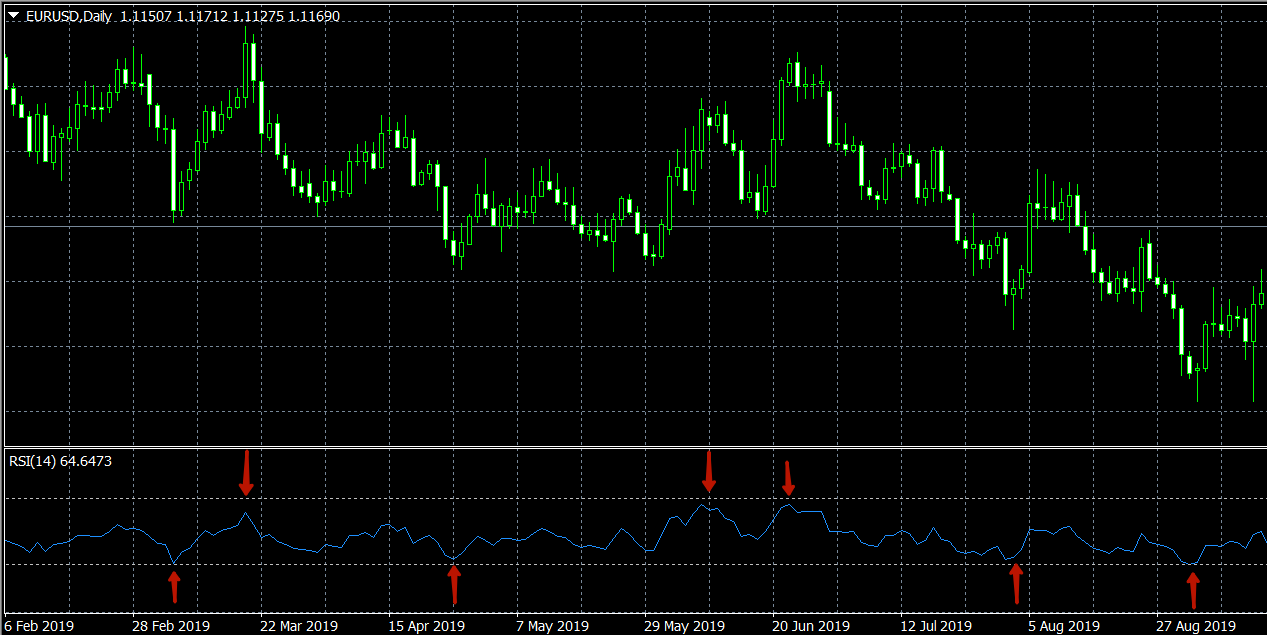Click the 6 Feb 2019 date label

click(x=38, y=626)
